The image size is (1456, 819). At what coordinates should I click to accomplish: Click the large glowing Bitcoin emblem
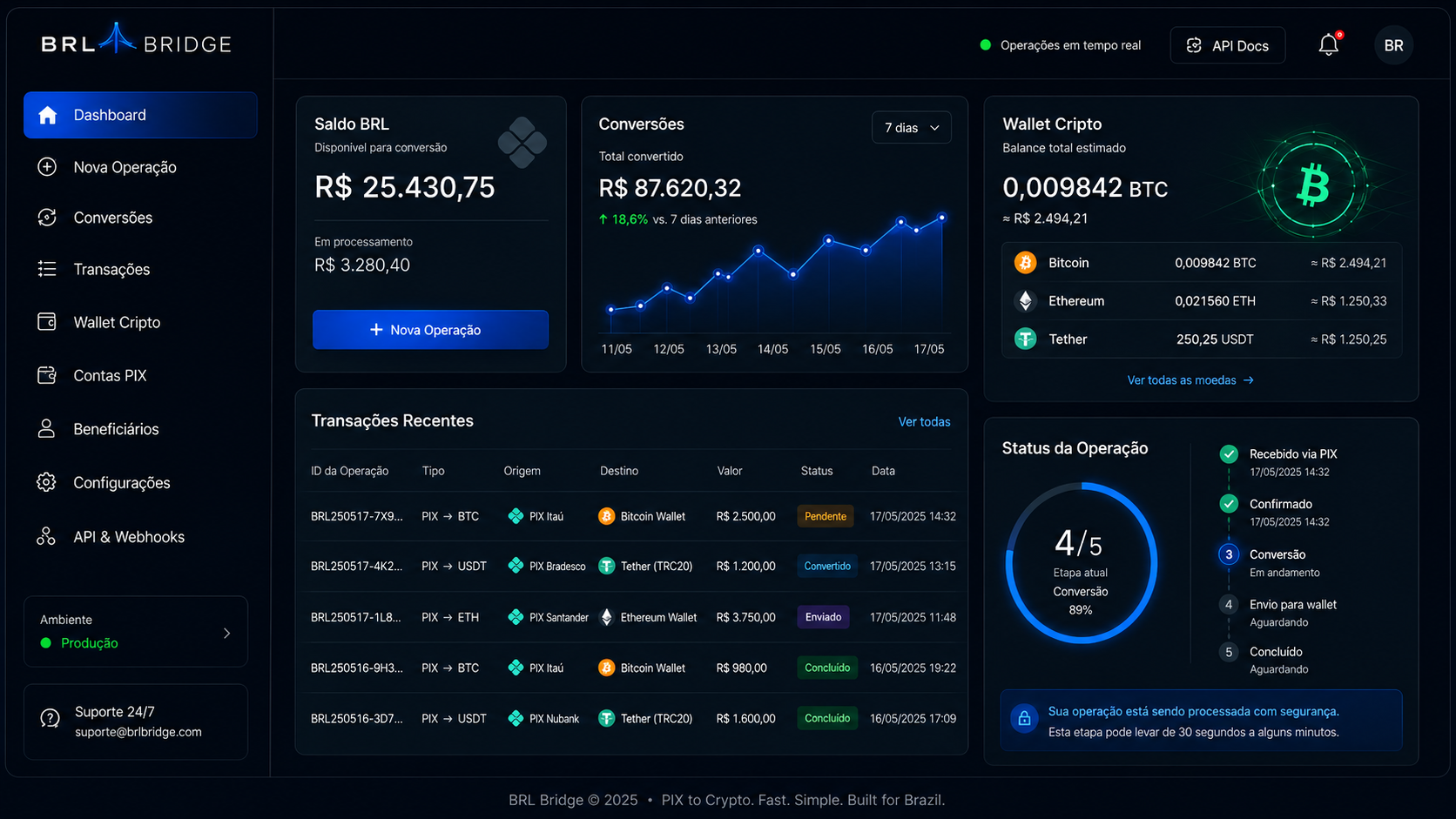coord(1313,185)
